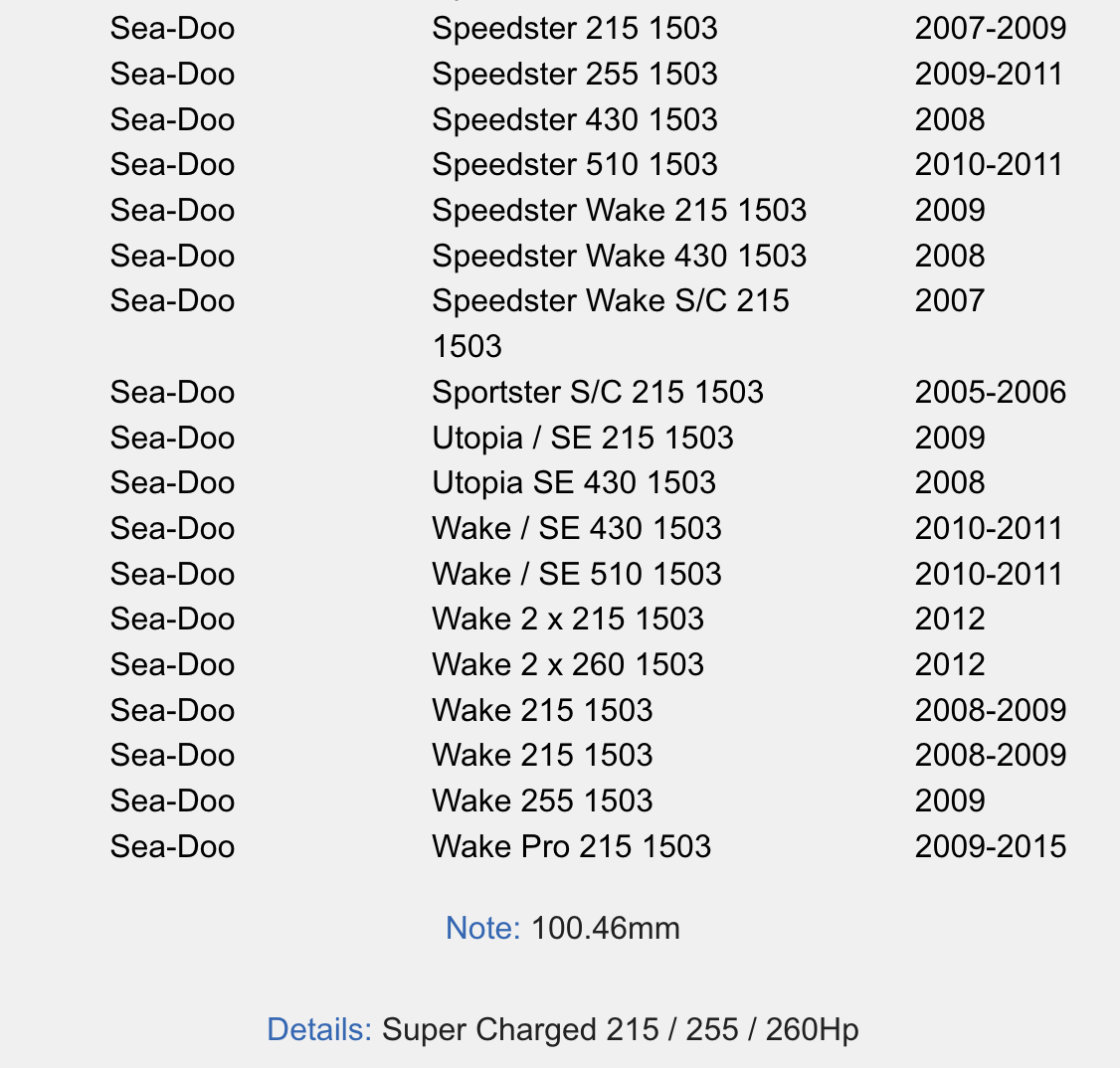
Task: Click the 100.46mm note value
Action: (606, 928)
